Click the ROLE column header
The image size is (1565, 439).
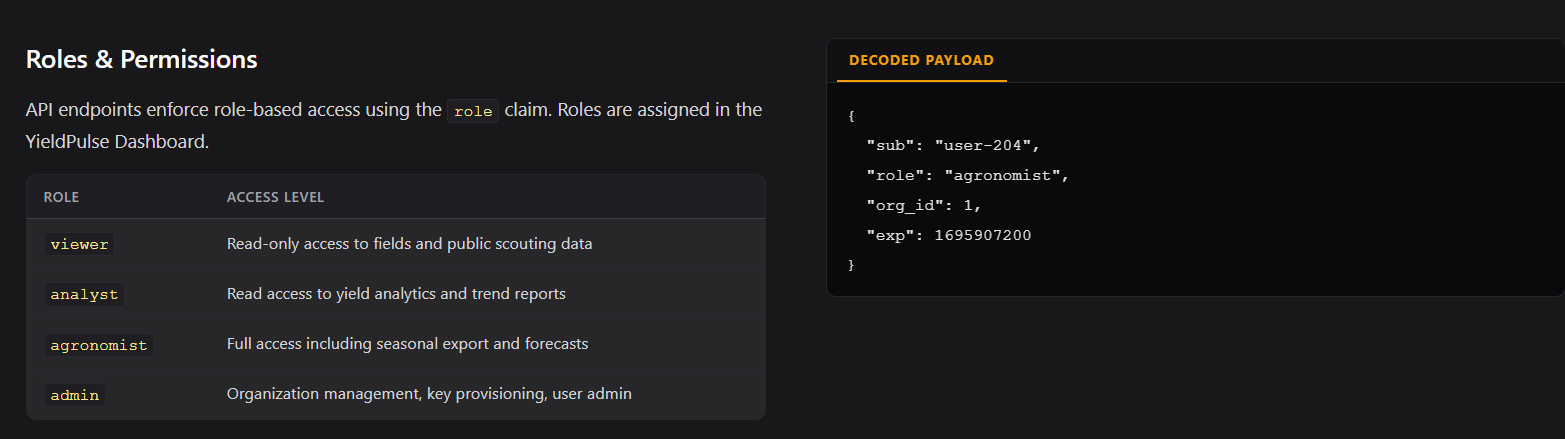pos(61,197)
